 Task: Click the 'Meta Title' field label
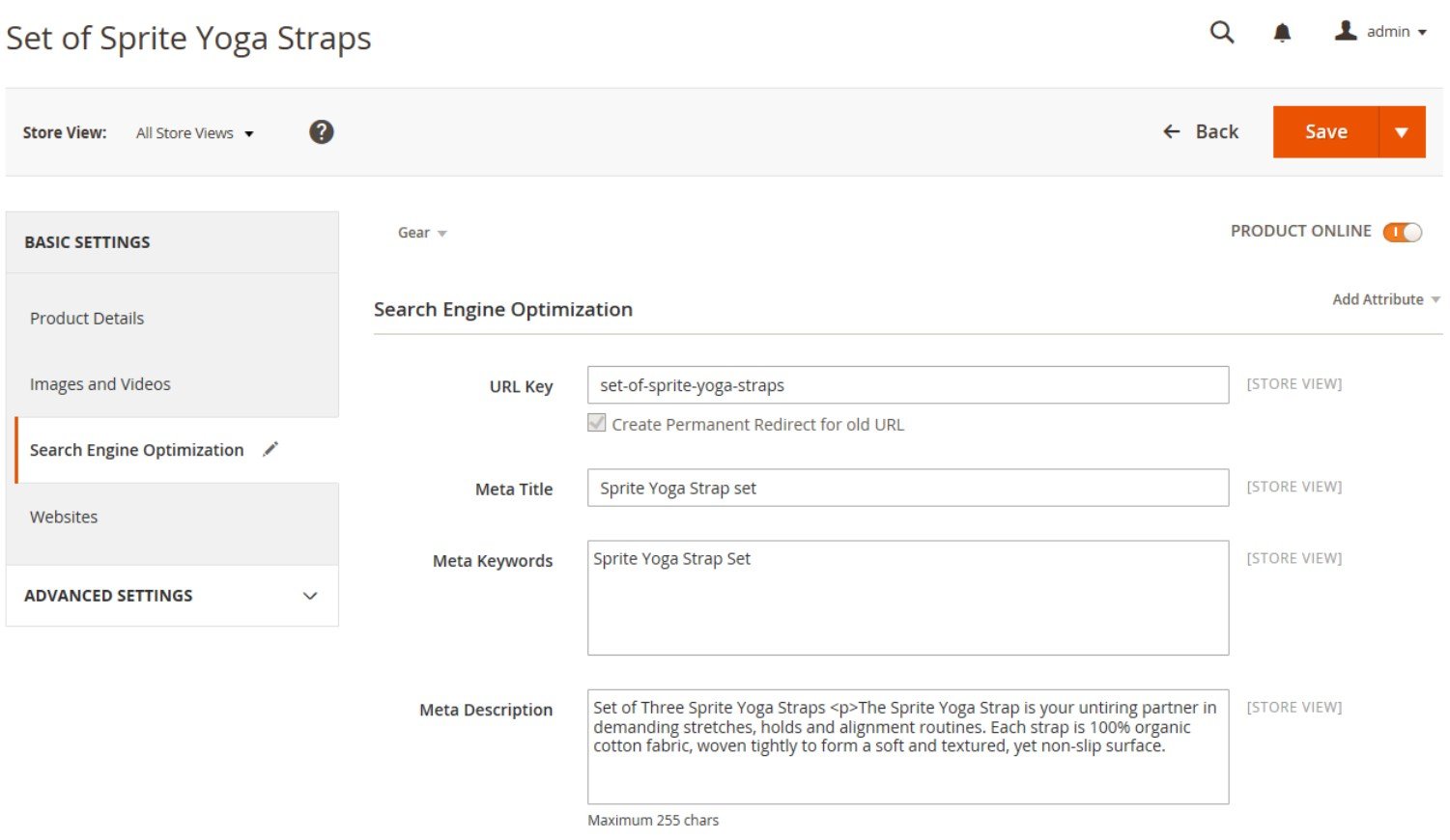tap(514, 489)
